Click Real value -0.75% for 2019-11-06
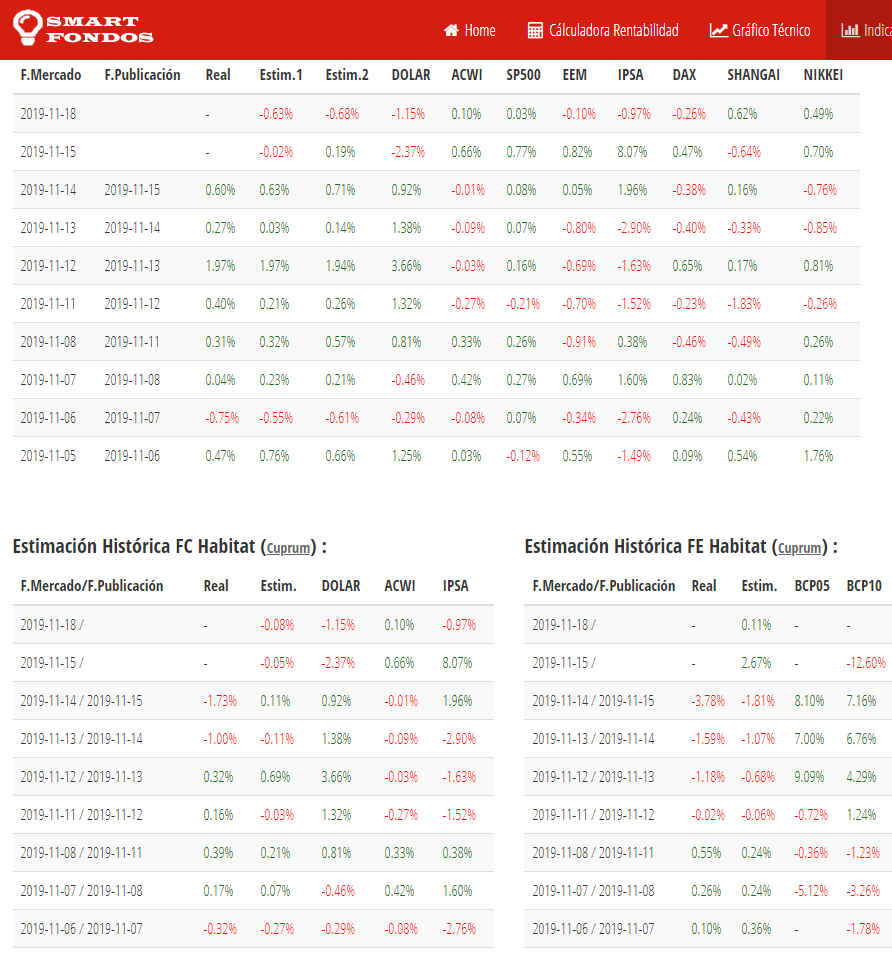The height and width of the screenshot is (955, 892). tap(222, 418)
